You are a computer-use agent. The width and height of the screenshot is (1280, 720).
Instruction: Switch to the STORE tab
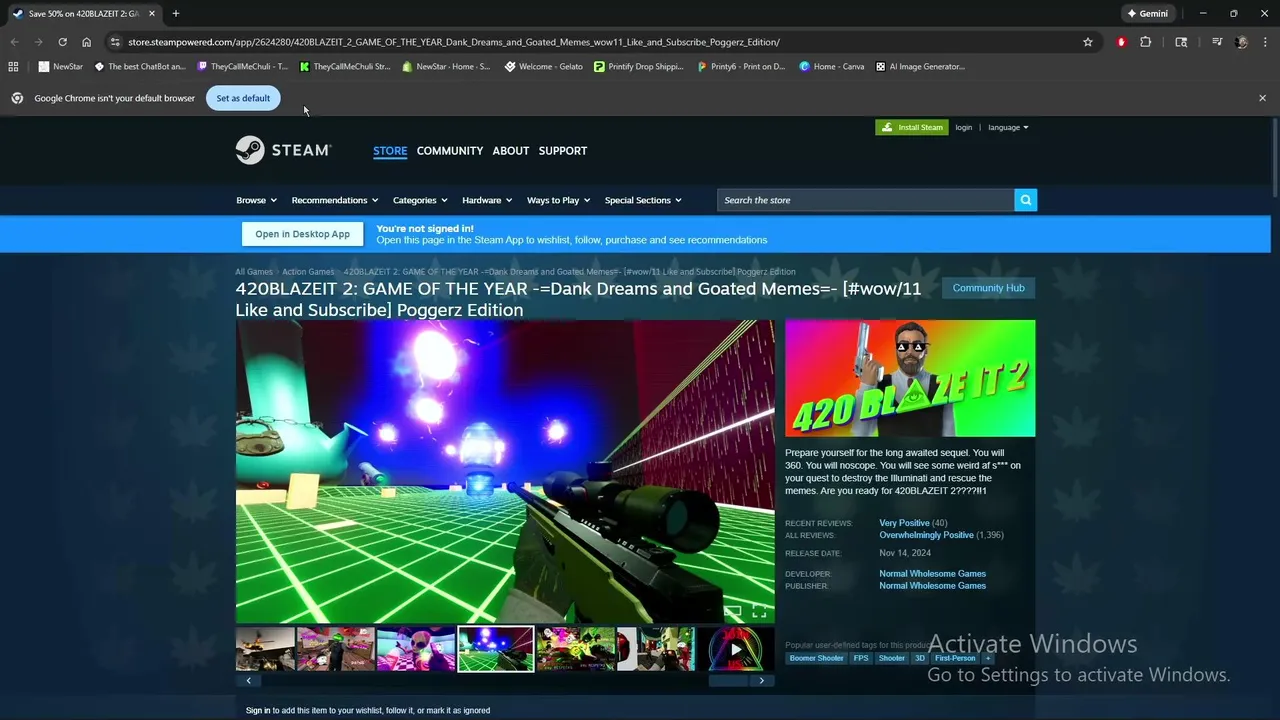coord(390,151)
